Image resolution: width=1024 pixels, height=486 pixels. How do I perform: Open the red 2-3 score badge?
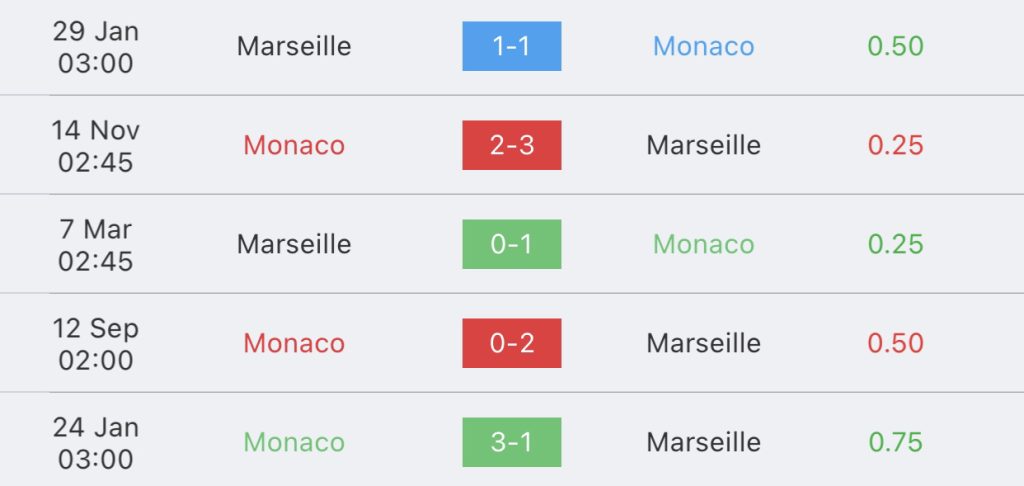(x=511, y=145)
